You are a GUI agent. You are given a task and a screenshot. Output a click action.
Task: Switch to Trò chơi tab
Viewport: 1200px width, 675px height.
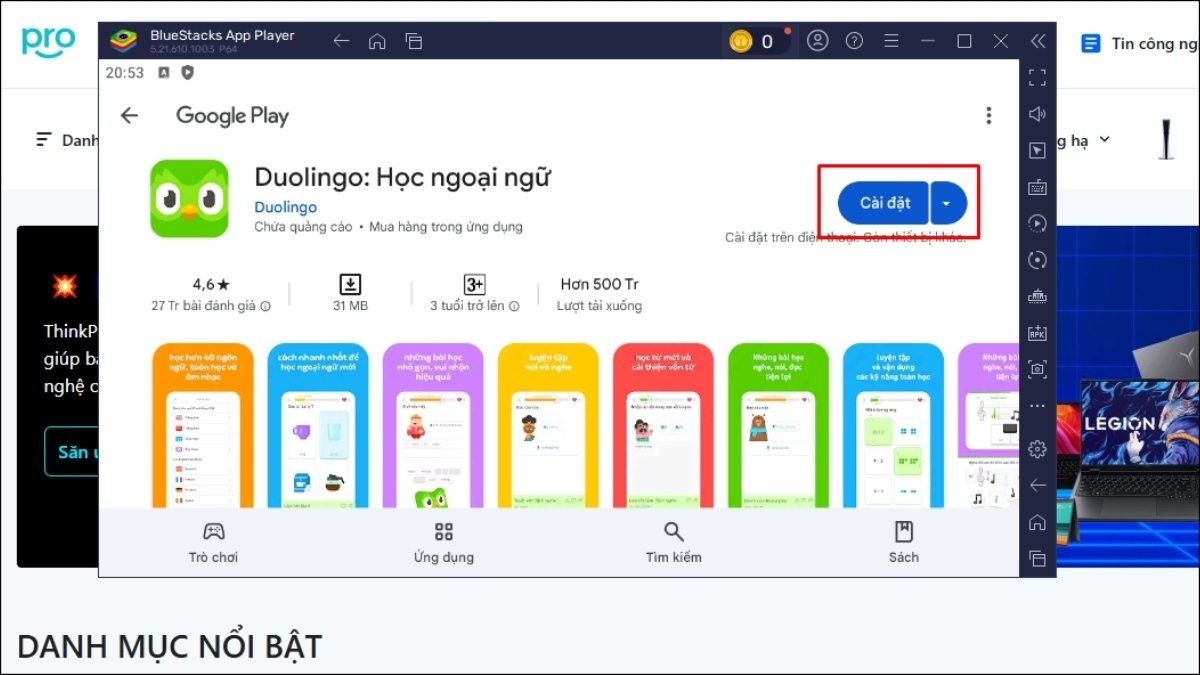click(x=213, y=543)
